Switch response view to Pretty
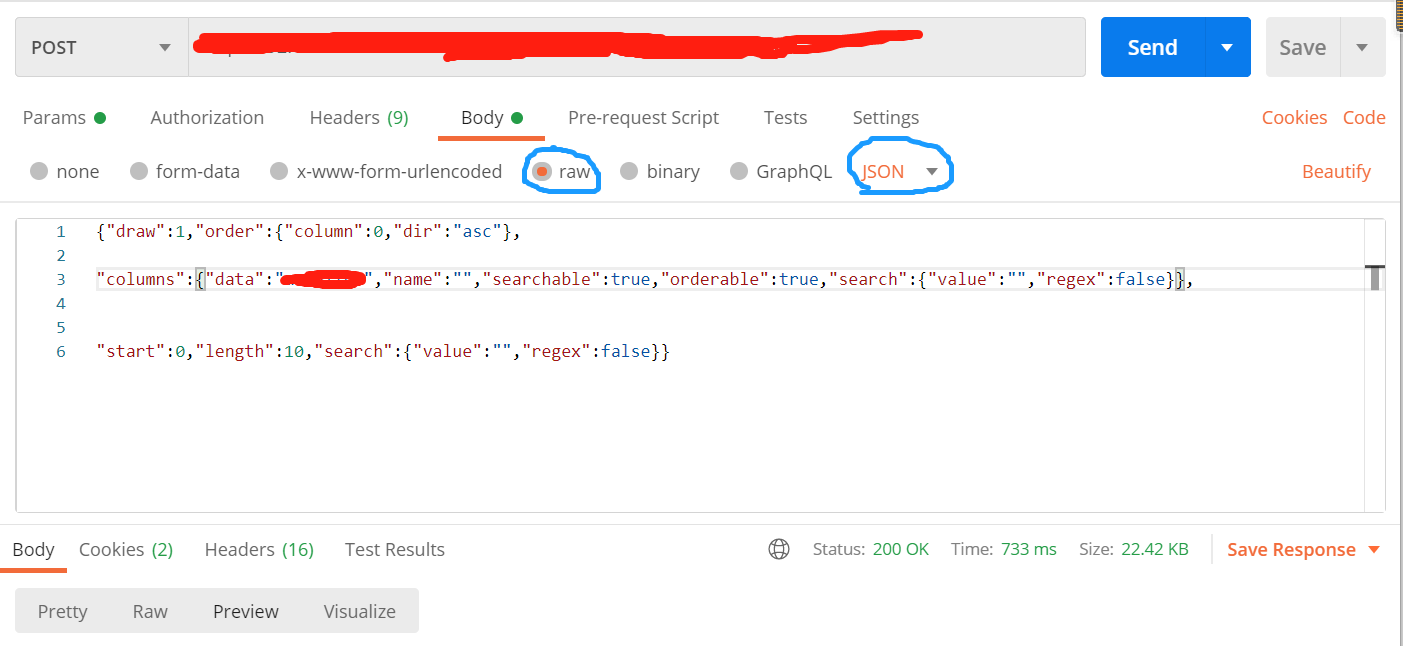 coord(62,611)
